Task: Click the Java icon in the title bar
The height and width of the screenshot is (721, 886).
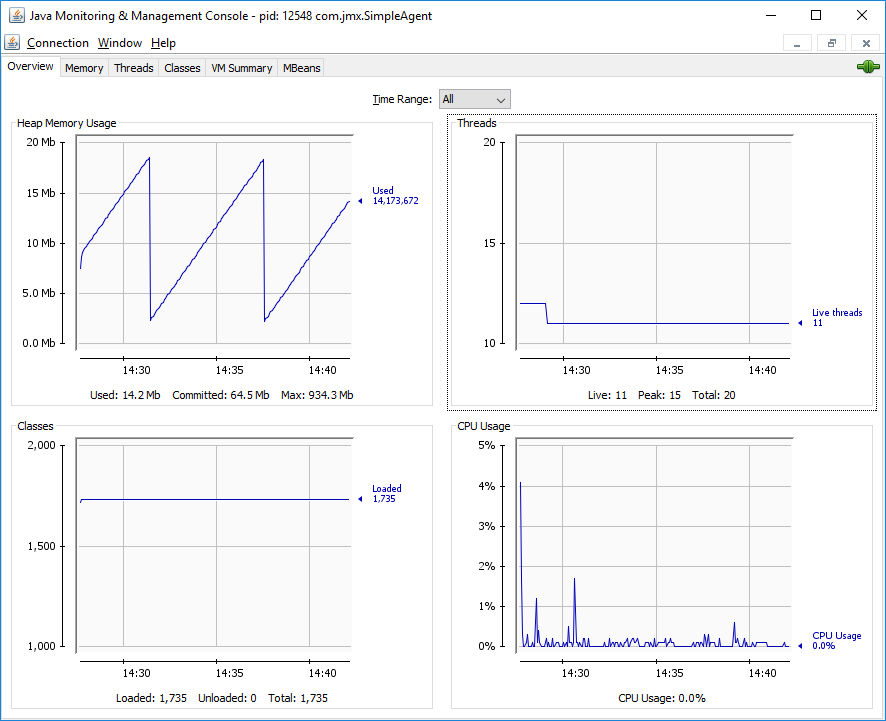Action: click(17, 15)
